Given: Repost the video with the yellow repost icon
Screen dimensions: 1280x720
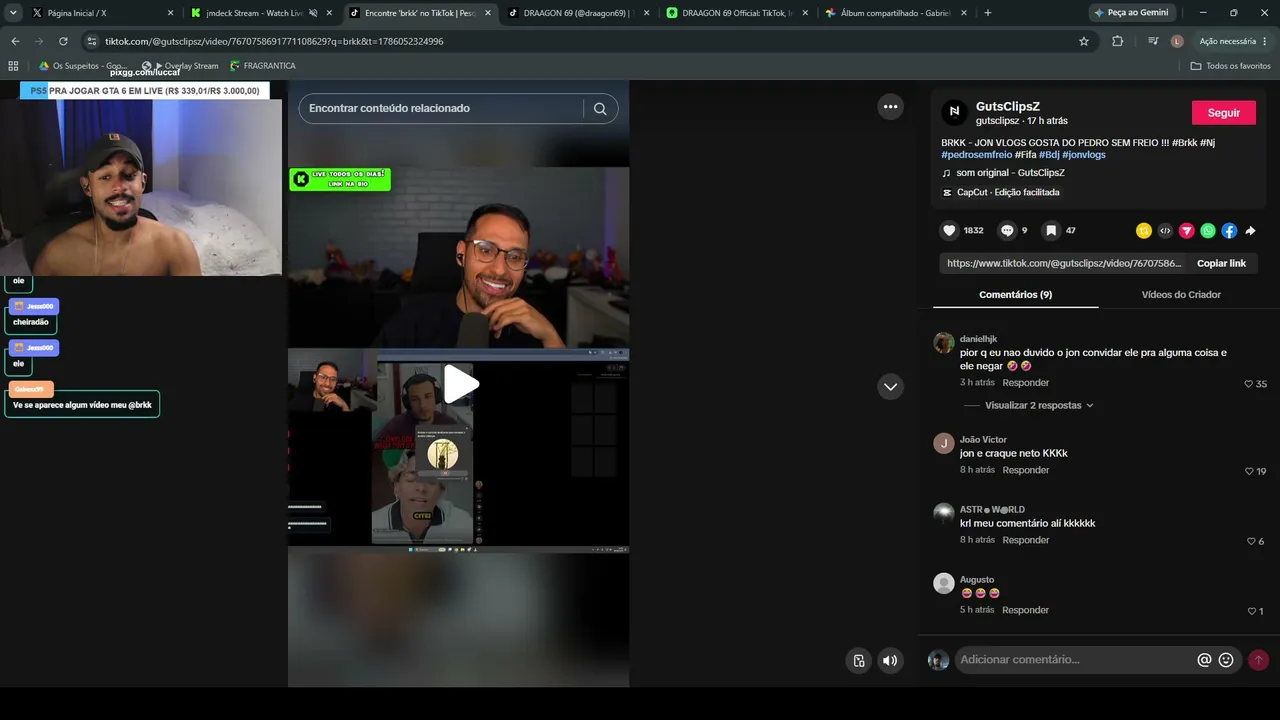Looking at the screenshot, I should coord(1144,231).
